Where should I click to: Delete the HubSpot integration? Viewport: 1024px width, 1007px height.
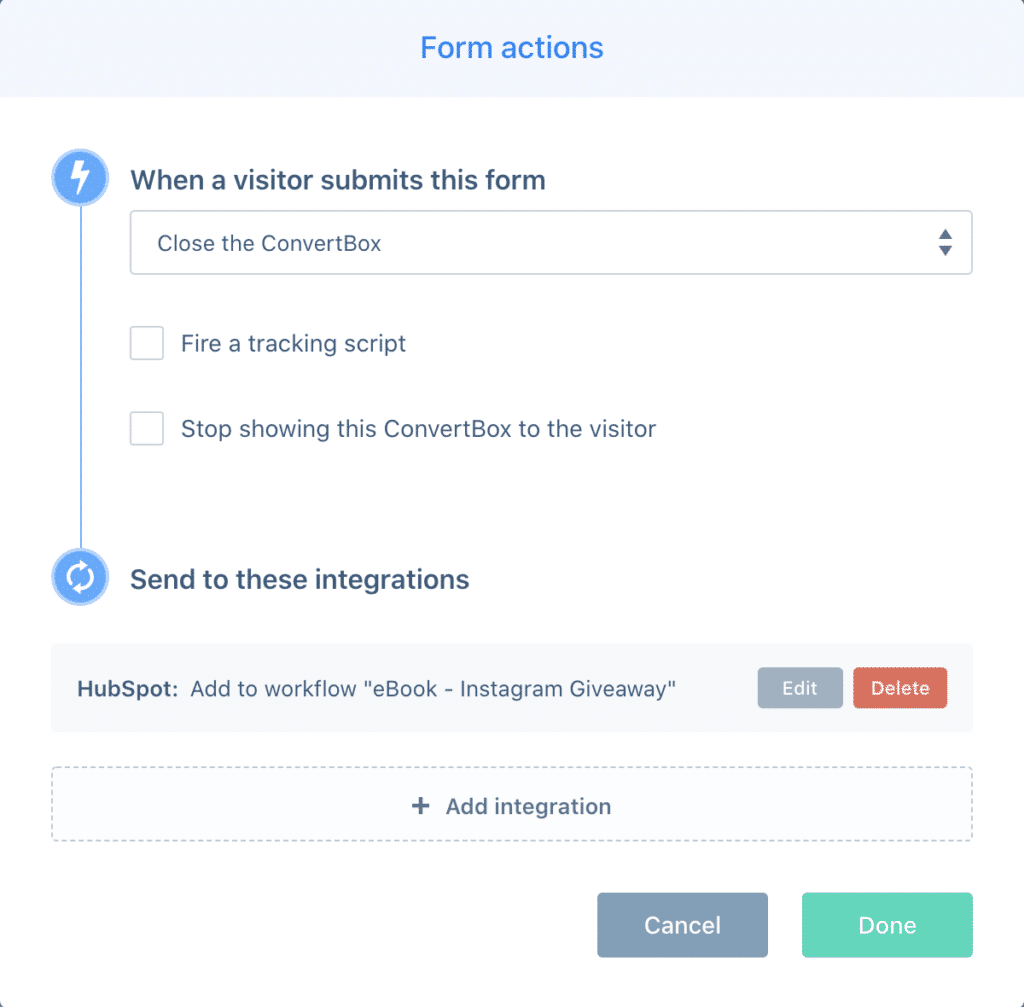click(x=900, y=688)
